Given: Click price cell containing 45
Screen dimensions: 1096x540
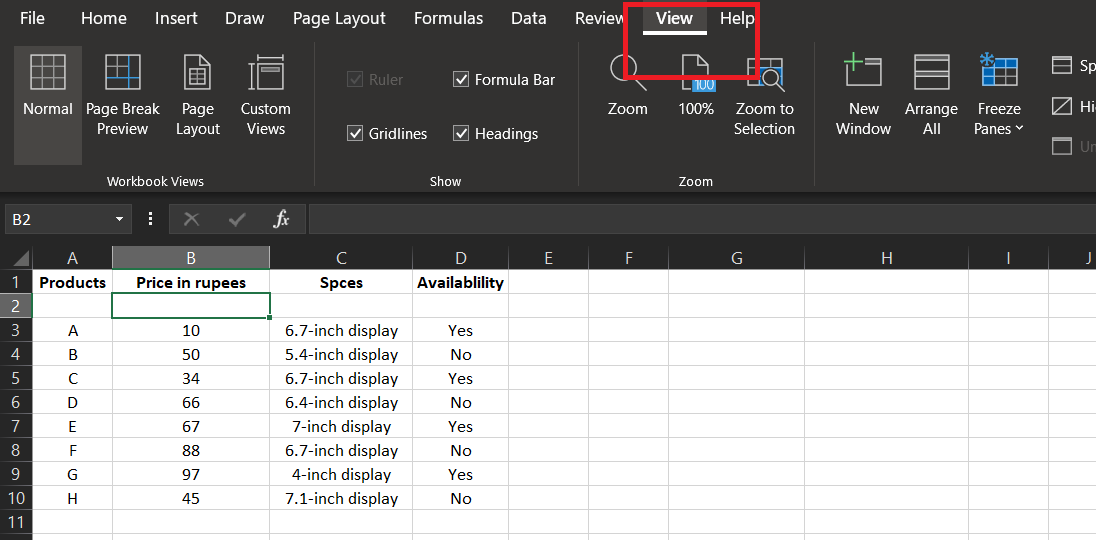Looking at the screenshot, I should pyautogui.click(x=191, y=499).
